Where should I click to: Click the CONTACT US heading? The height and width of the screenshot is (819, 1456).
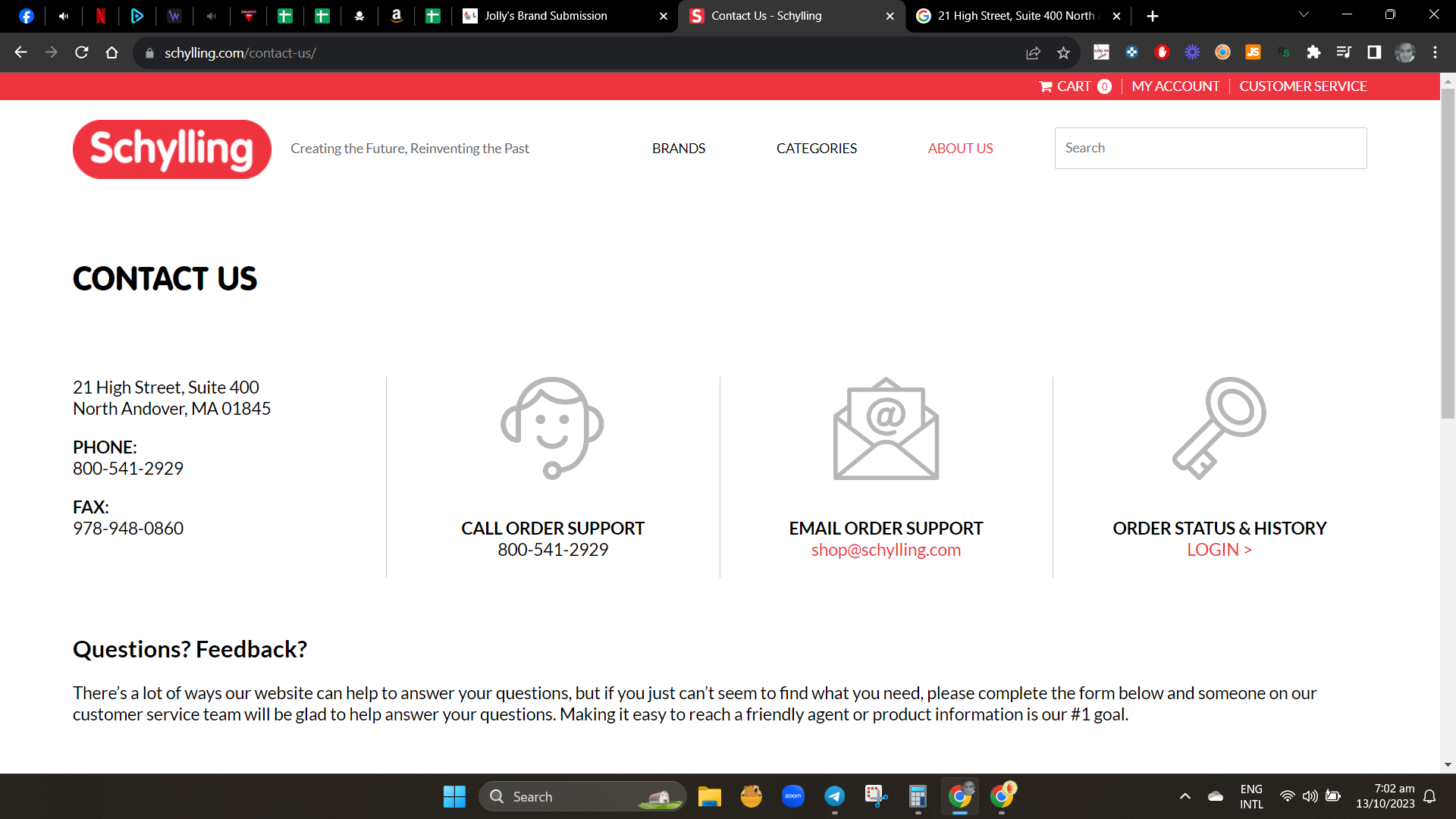[x=165, y=279]
